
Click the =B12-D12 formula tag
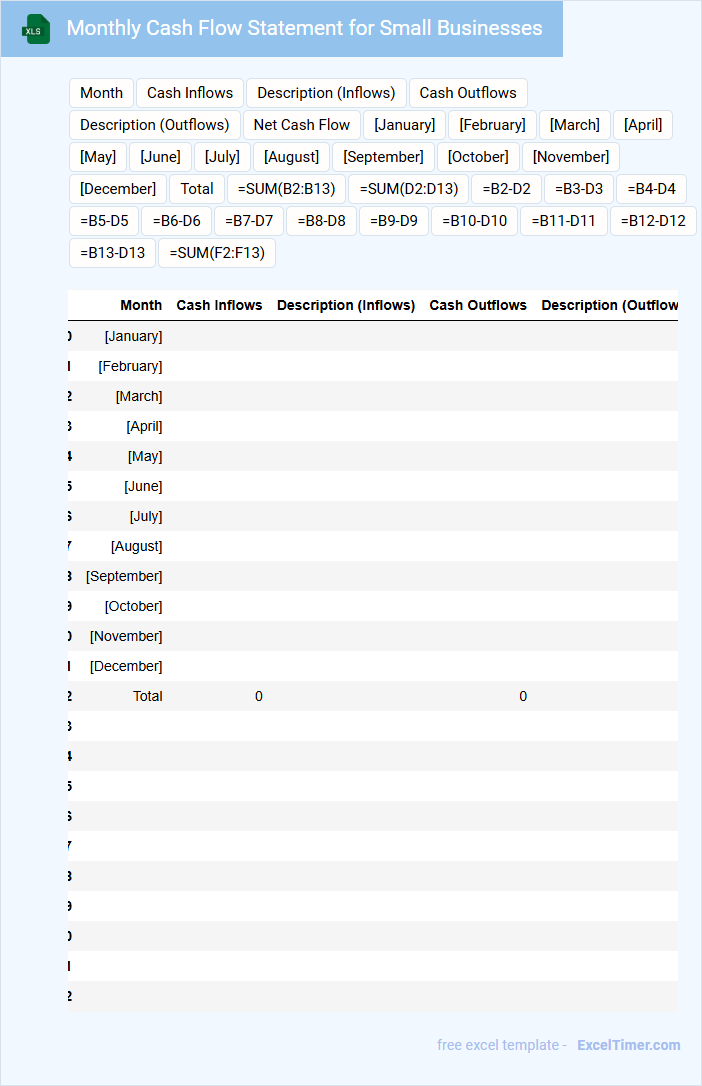coord(653,220)
